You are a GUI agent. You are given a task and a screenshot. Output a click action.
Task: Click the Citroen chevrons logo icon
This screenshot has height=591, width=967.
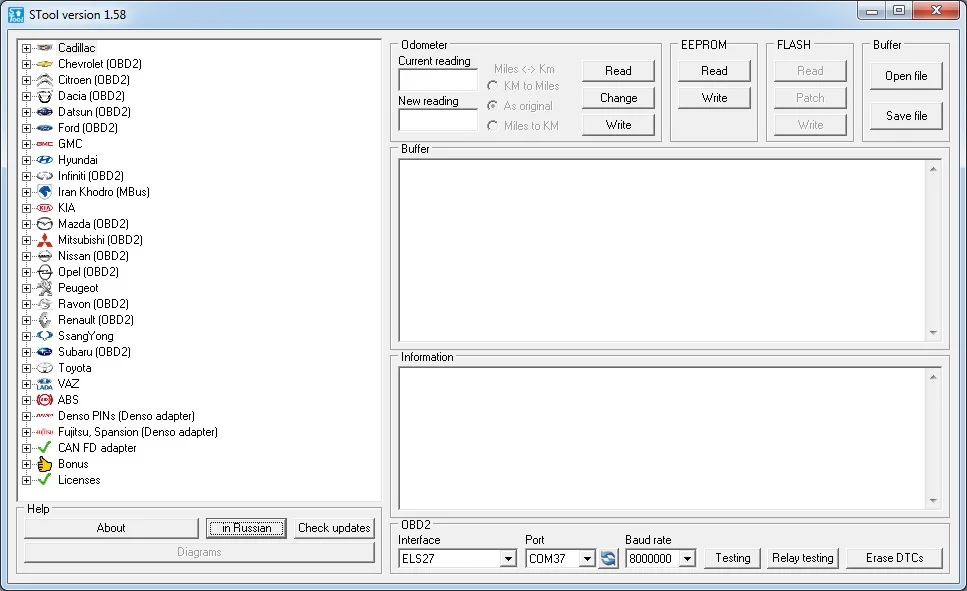point(44,80)
